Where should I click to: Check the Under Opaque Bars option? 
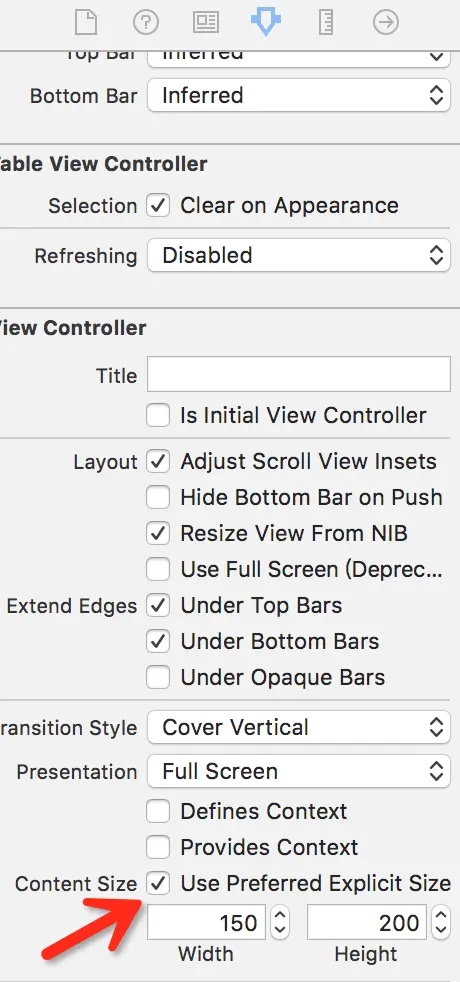[158, 678]
